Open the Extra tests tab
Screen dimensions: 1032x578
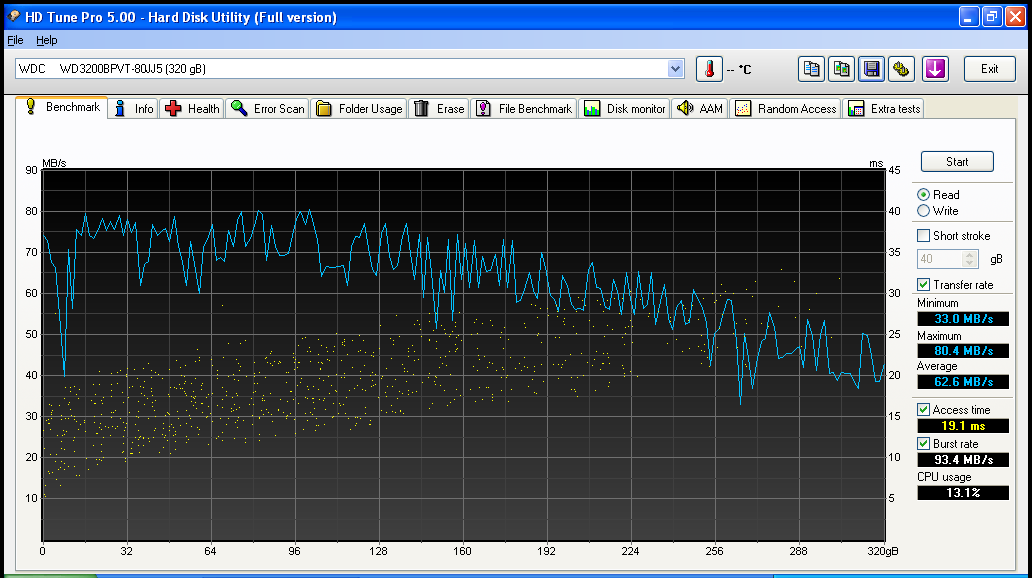point(884,109)
